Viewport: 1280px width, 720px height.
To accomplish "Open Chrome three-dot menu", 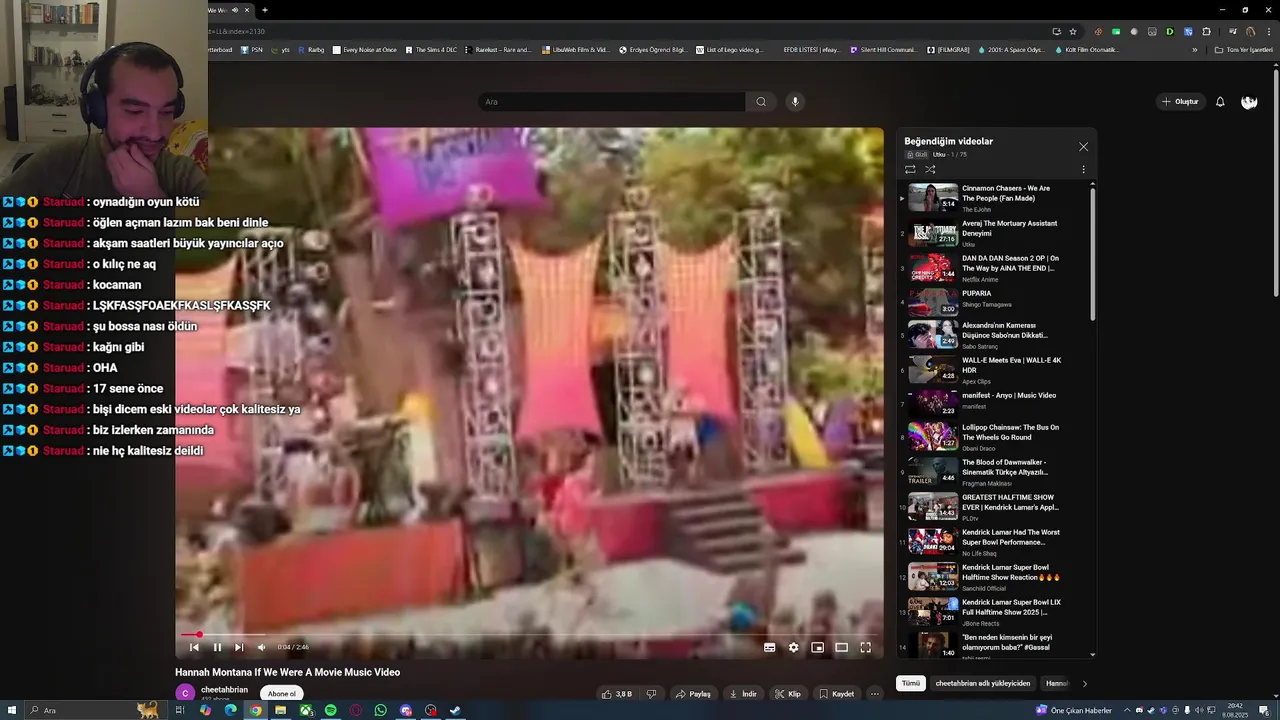I will pos(1268,31).
